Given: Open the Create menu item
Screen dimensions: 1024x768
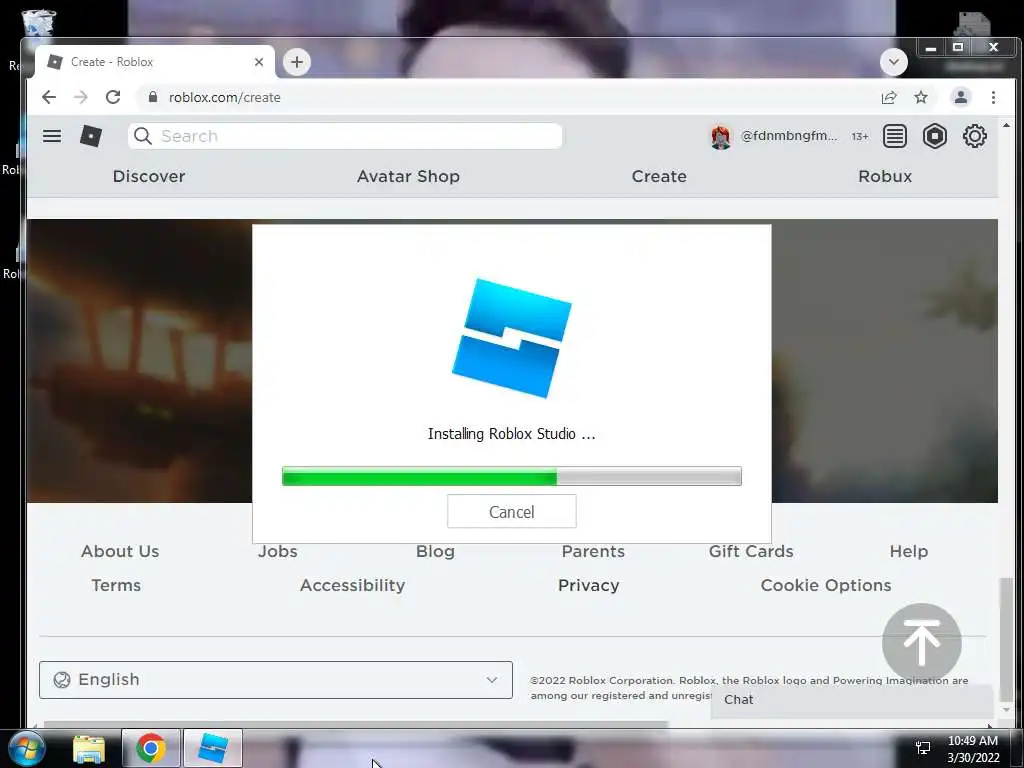Looking at the screenshot, I should pyautogui.click(x=659, y=176).
